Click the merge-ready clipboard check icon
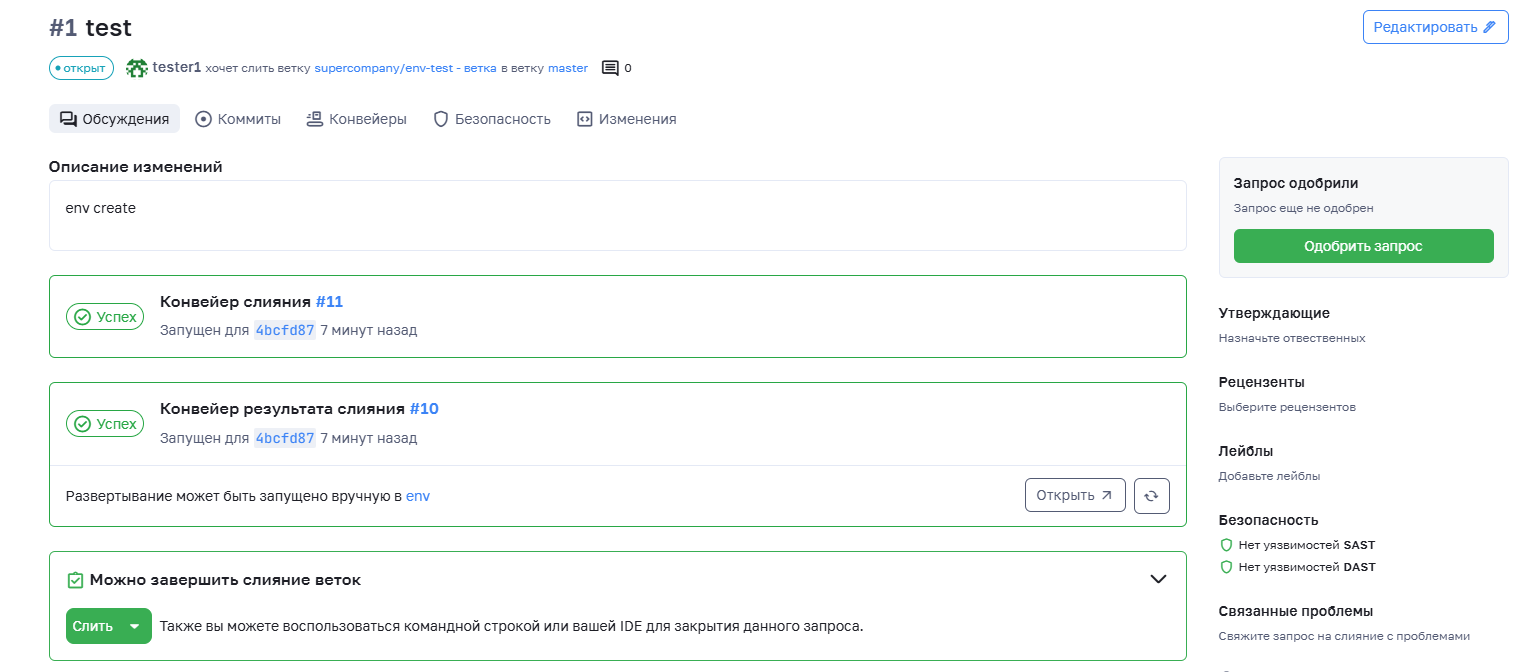 [75, 580]
